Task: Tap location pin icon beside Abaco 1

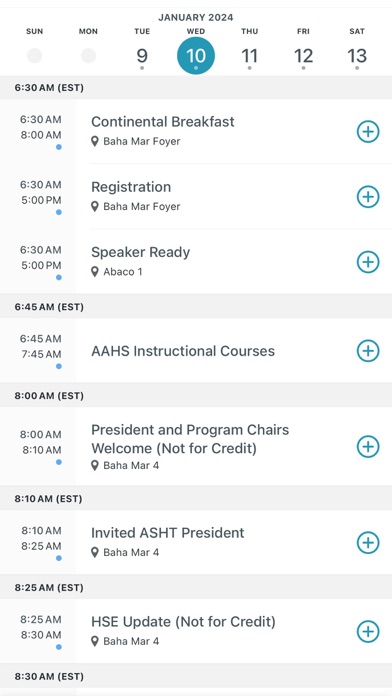Action: coord(95,272)
